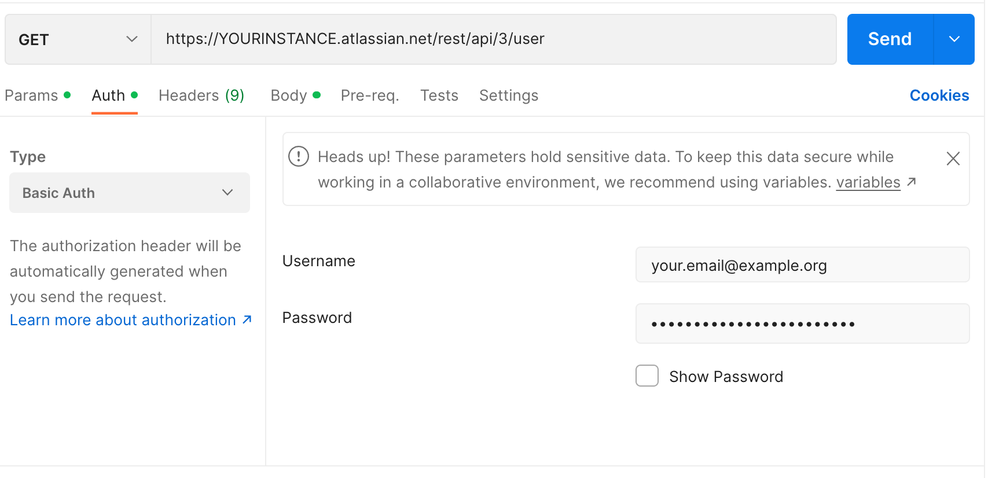Screen dimensions: 999x478
Task: Open the Cookies link
Action: pos(939,96)
